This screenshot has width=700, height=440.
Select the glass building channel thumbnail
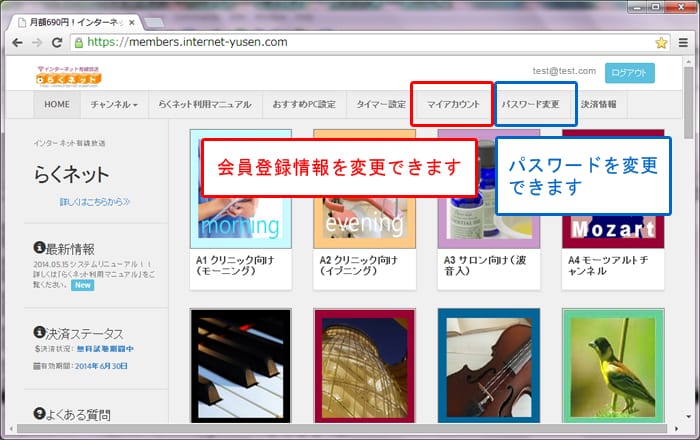point(364,365)
